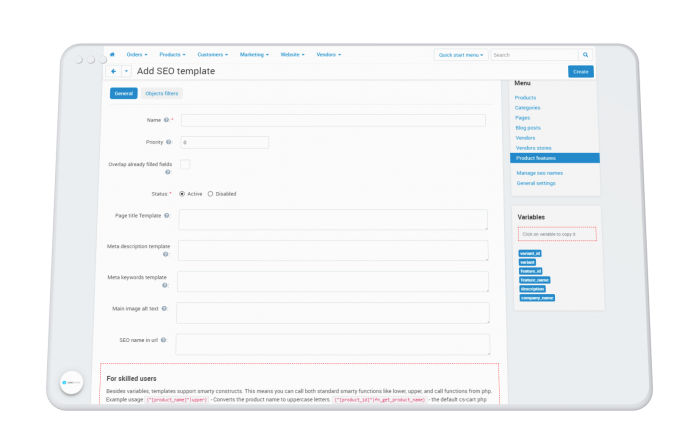Show help for Meta keywords template

[x=164, y=285]
